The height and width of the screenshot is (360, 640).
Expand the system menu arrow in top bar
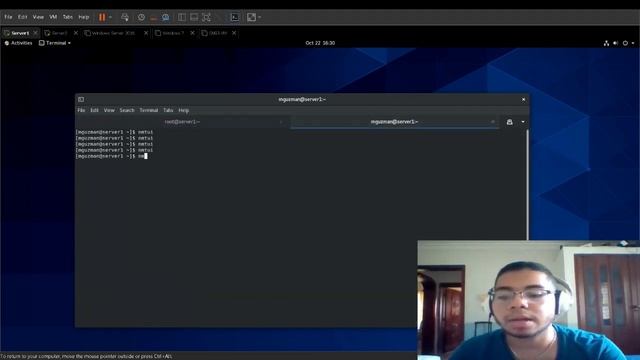(633, 43)
